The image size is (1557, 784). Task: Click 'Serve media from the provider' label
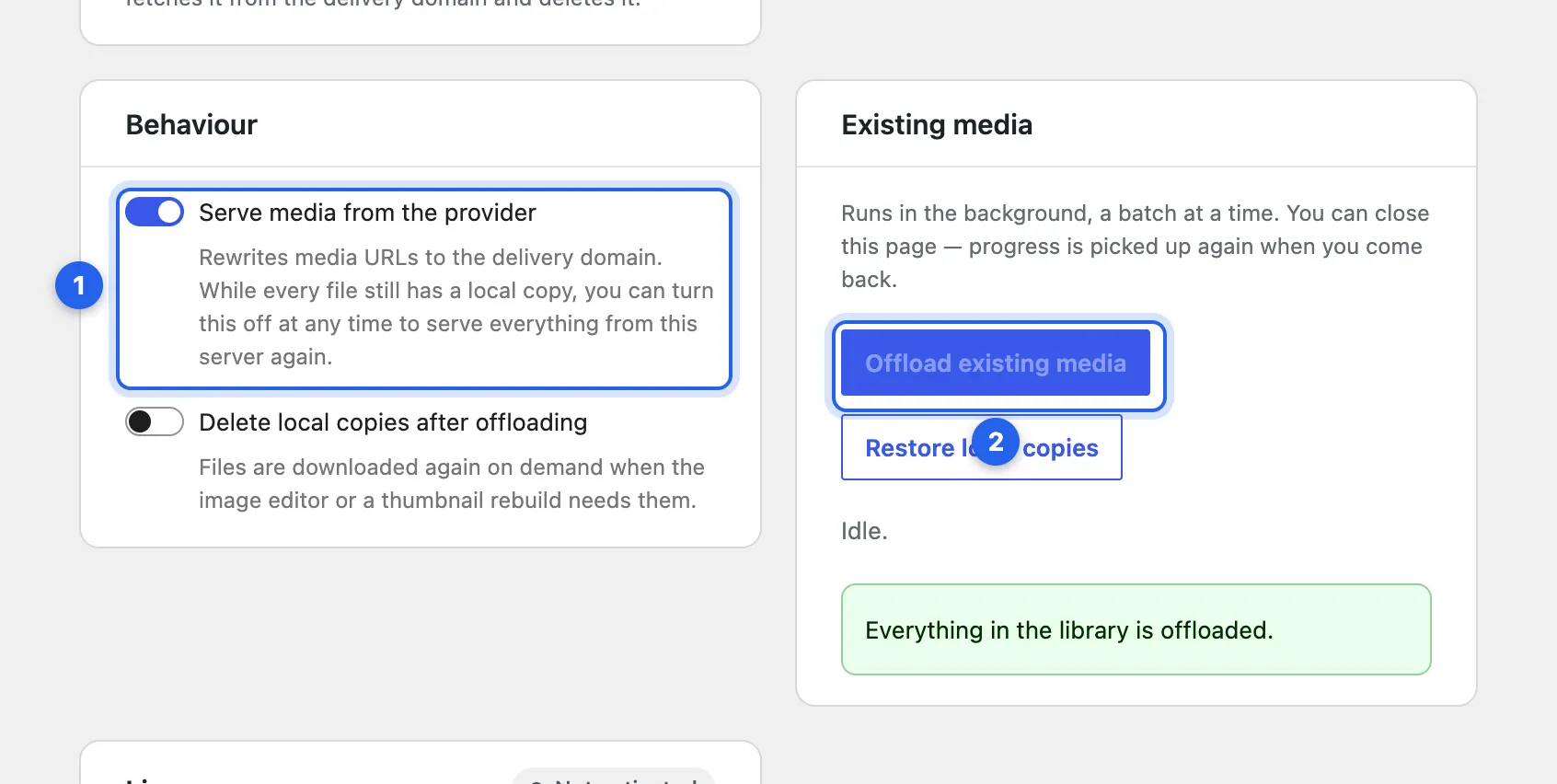pyautogui.click(x=367, y=213)
